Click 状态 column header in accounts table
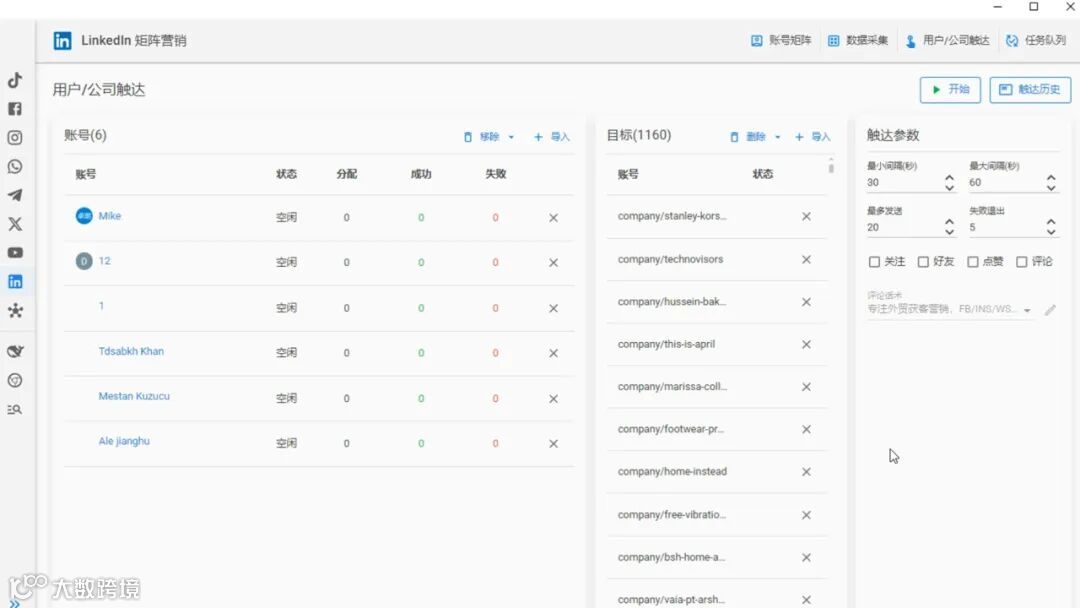Screen dimensions: 1080x608 (286, 174)
